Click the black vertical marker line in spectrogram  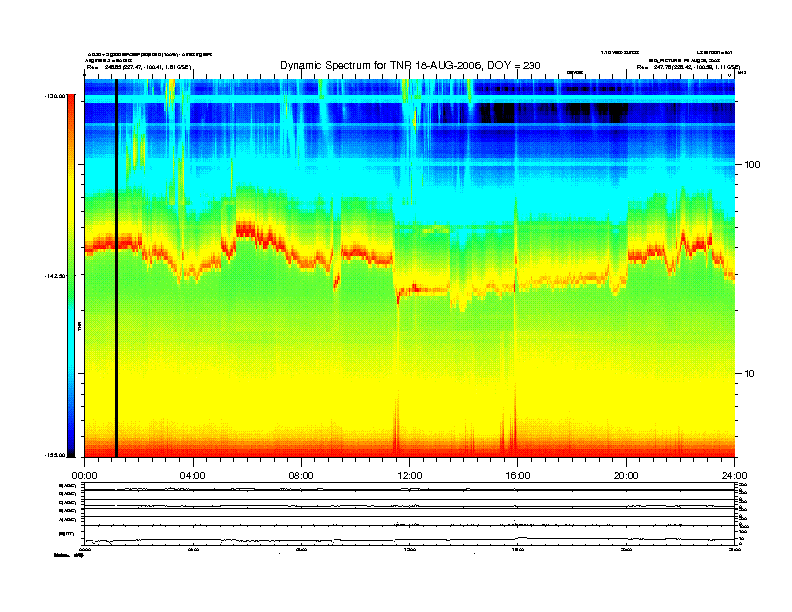(116, 268)
